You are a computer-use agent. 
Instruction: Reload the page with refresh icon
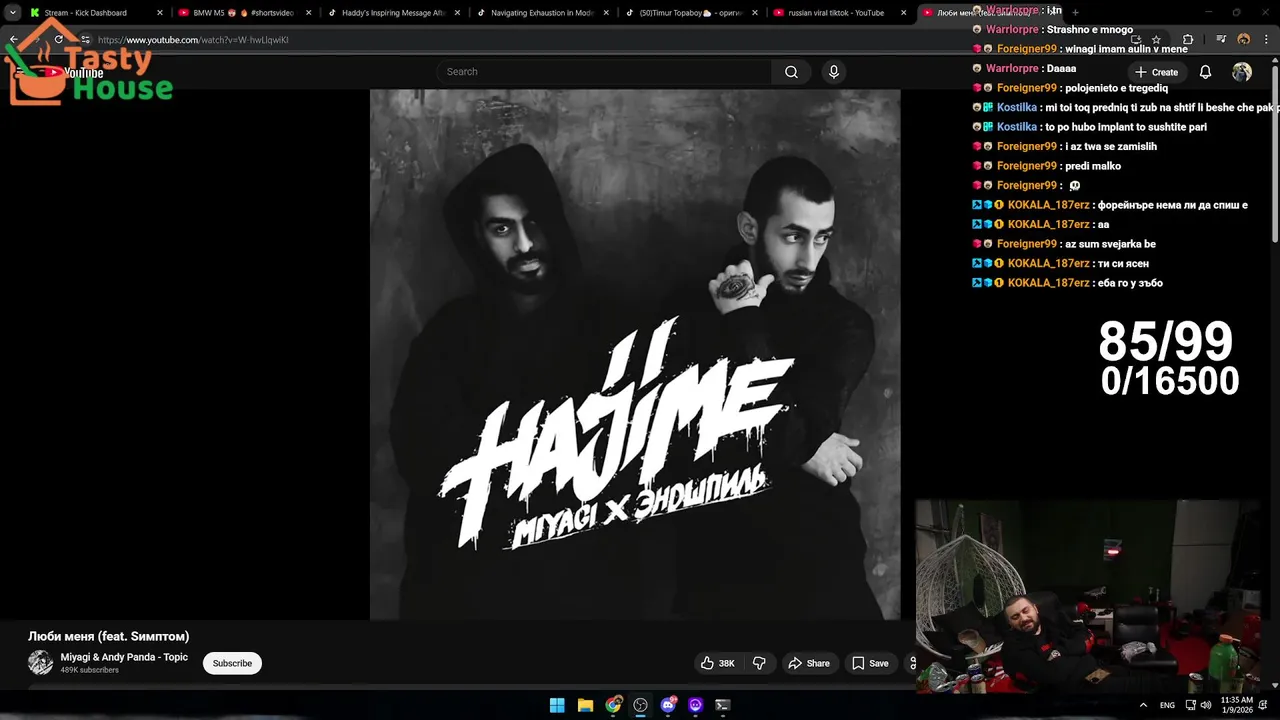(58, 40)
